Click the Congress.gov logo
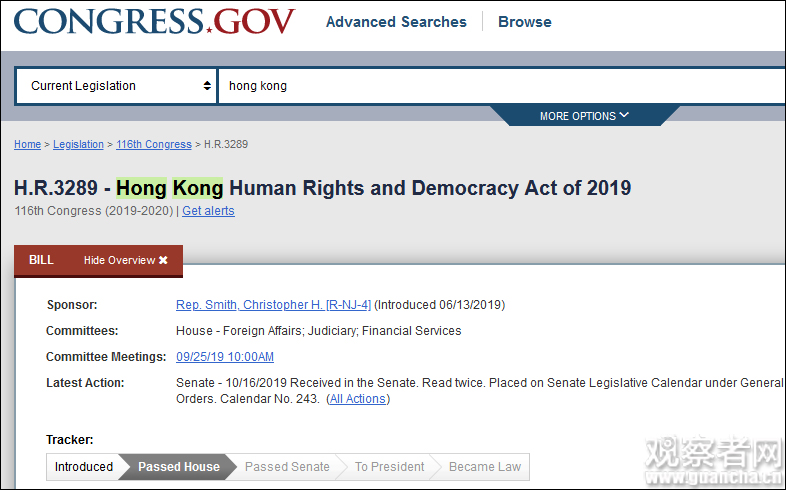The height and width of the screenshot is (490, 786). [x=155, y=21]
